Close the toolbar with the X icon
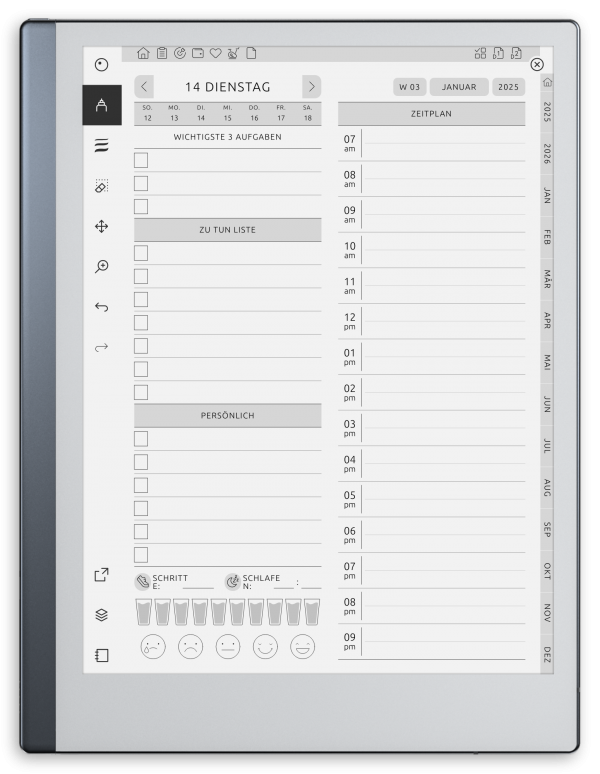The image size is (600, 774). tap(537, 65)
